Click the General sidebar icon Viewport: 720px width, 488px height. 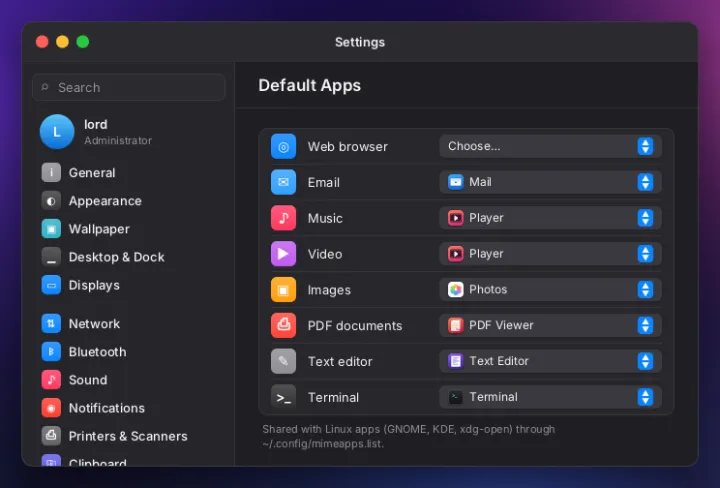(x=51, y=173)
